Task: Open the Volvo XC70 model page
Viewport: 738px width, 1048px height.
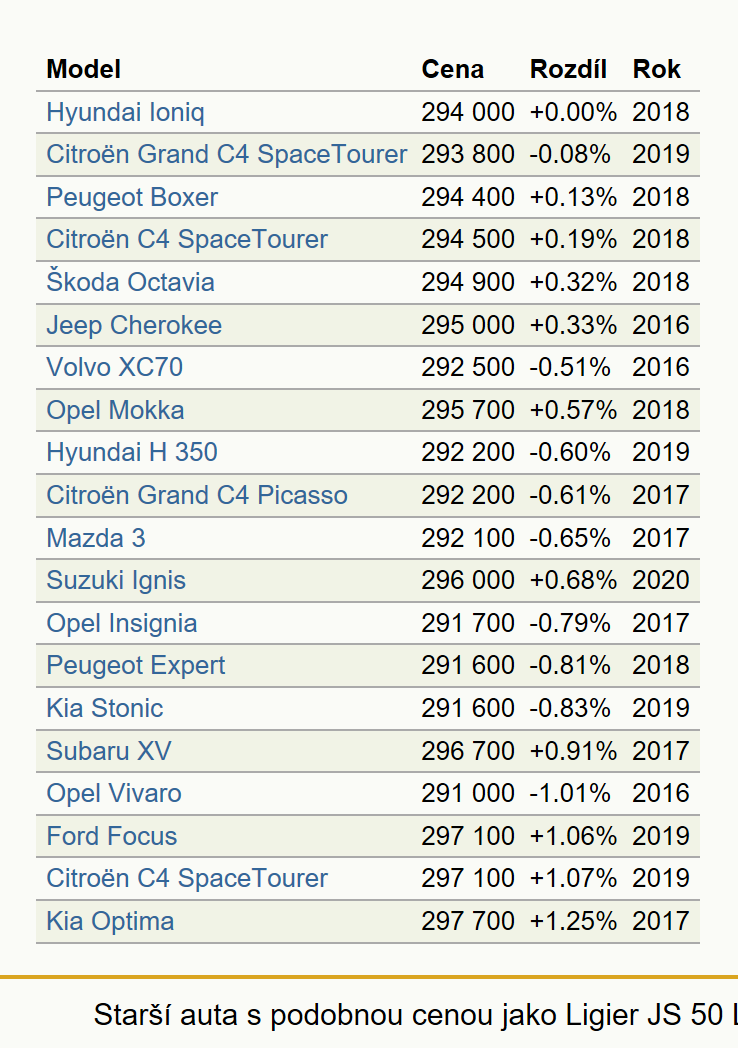Action: 114,367
